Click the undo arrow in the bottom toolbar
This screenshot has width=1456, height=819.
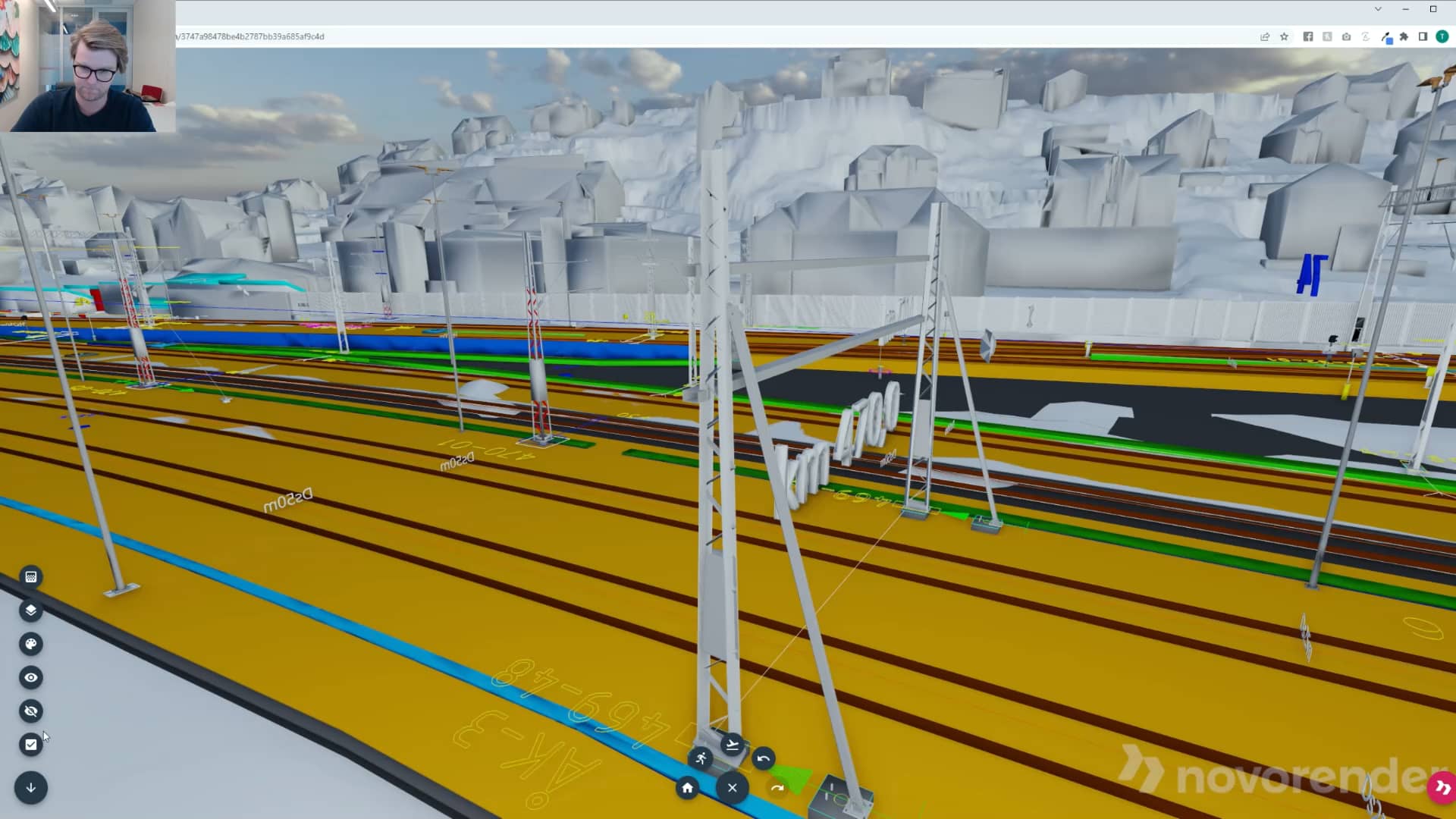(764, 757)
